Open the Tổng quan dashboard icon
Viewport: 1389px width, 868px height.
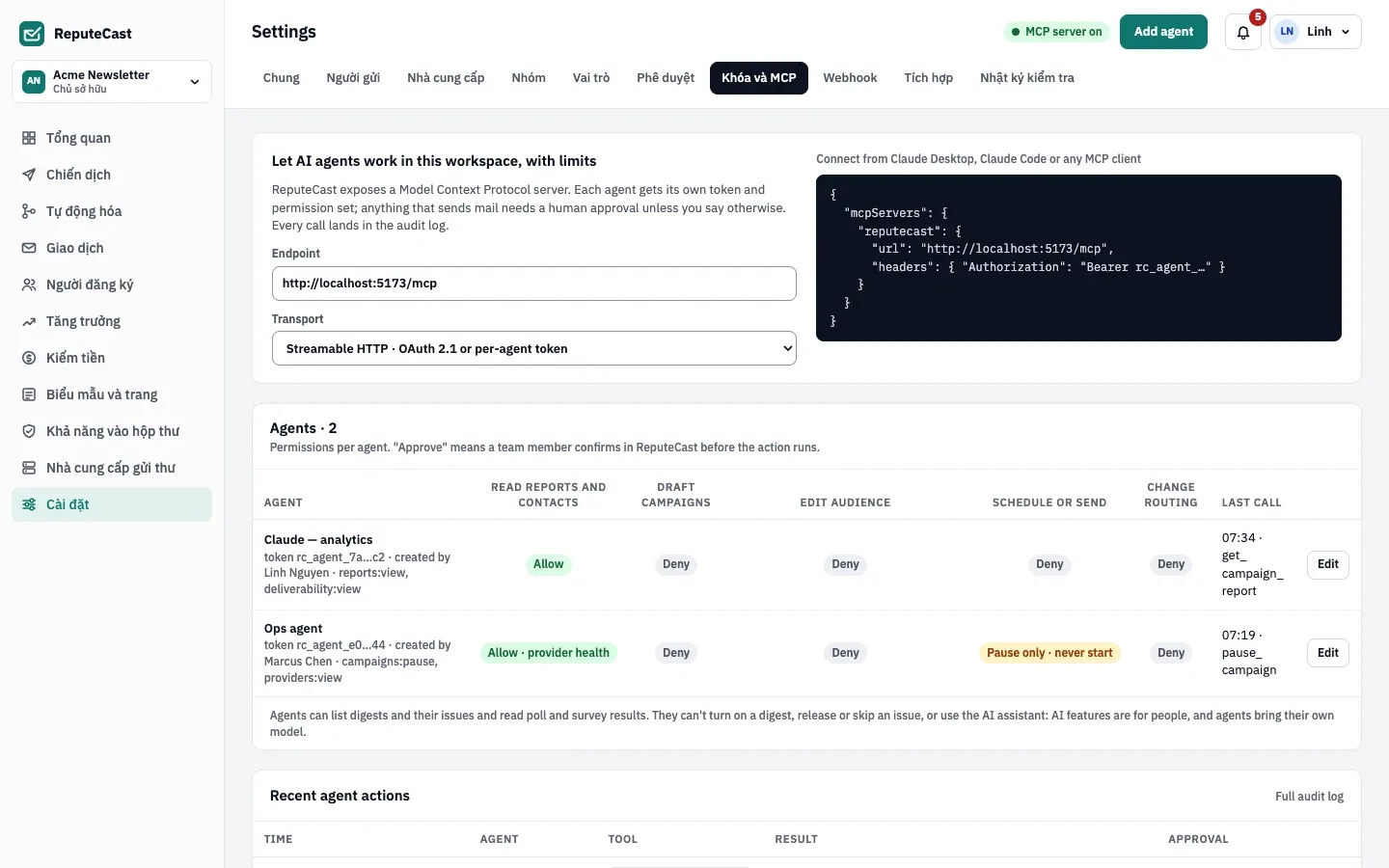[29, 138]
